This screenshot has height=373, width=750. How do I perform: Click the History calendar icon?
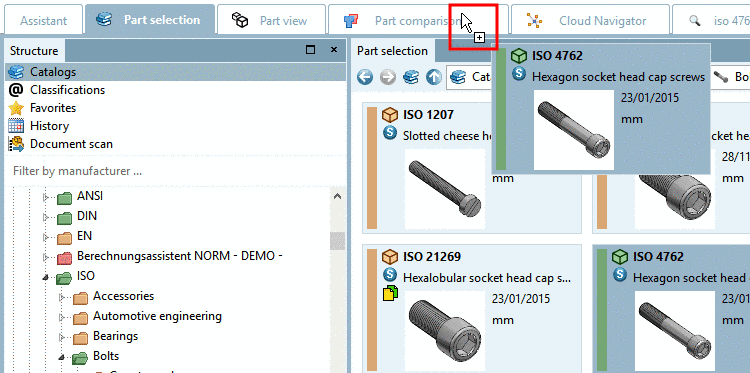(x=16, y=126)
